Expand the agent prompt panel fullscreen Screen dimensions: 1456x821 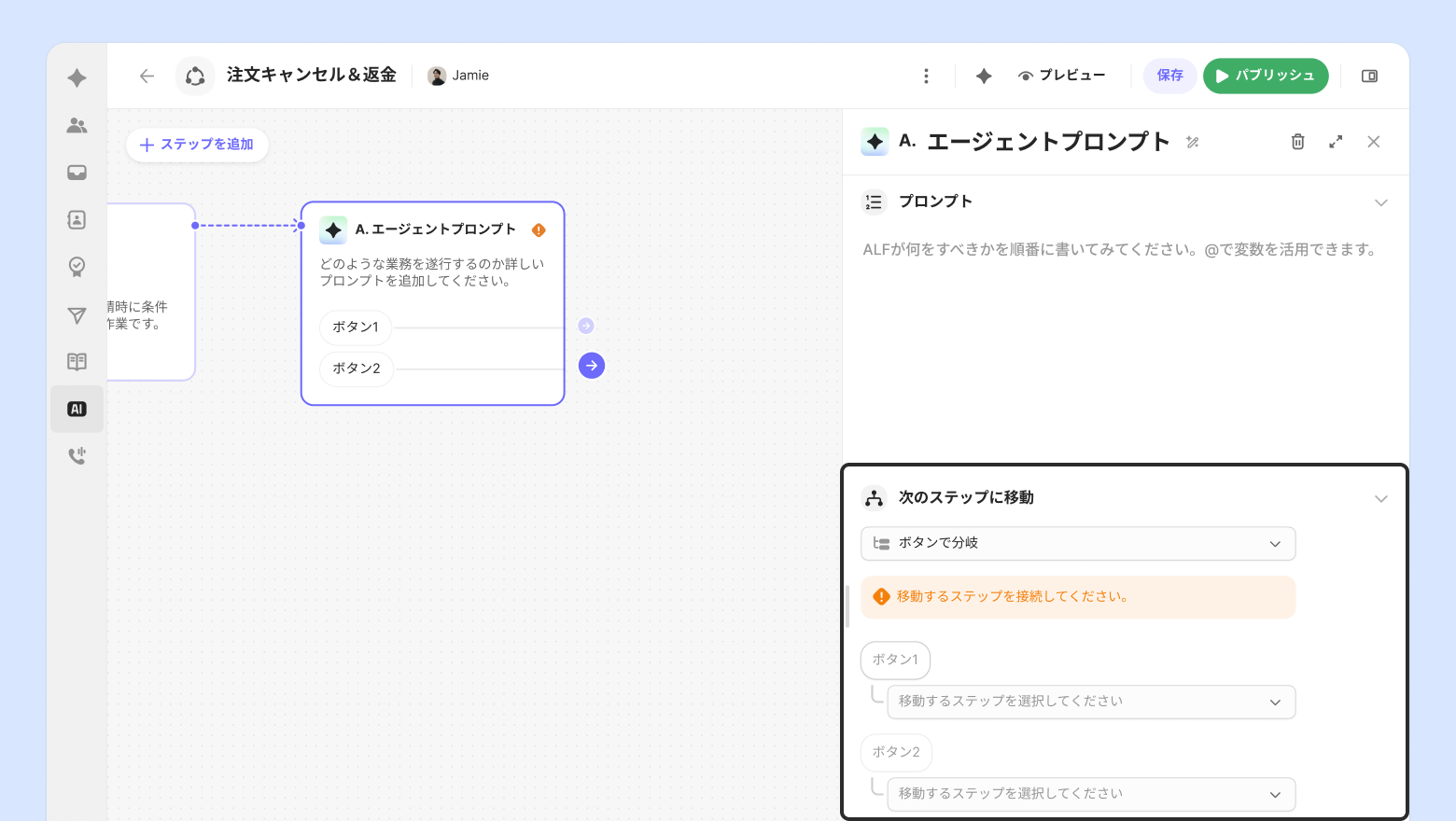(x=1336, y=142)
